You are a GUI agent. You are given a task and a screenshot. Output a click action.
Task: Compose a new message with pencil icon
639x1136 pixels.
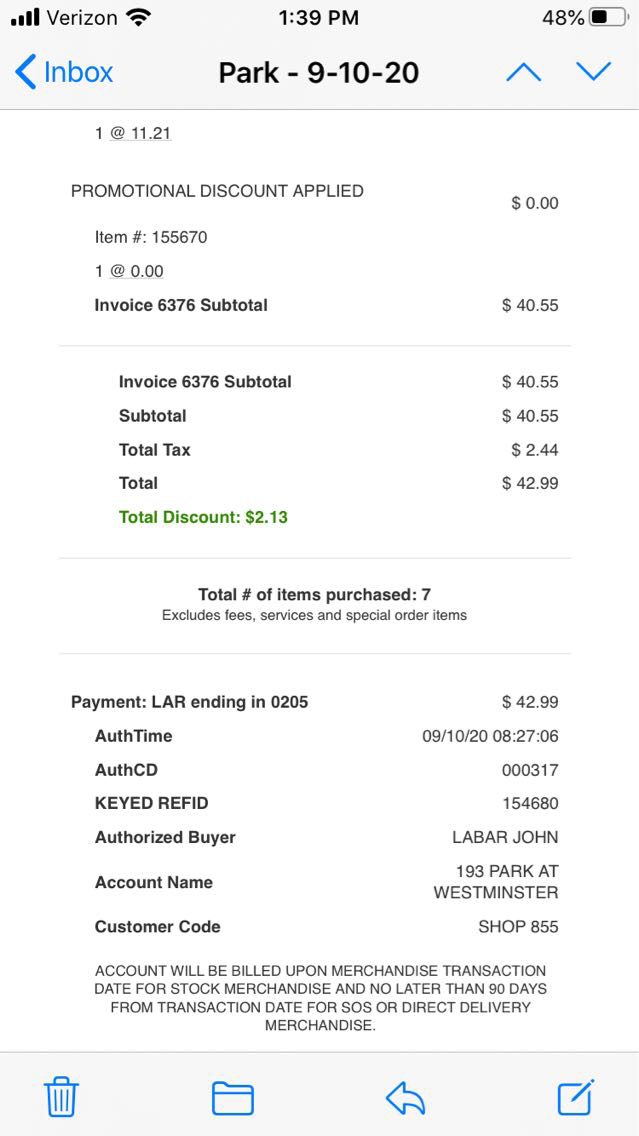[576, 1097]
